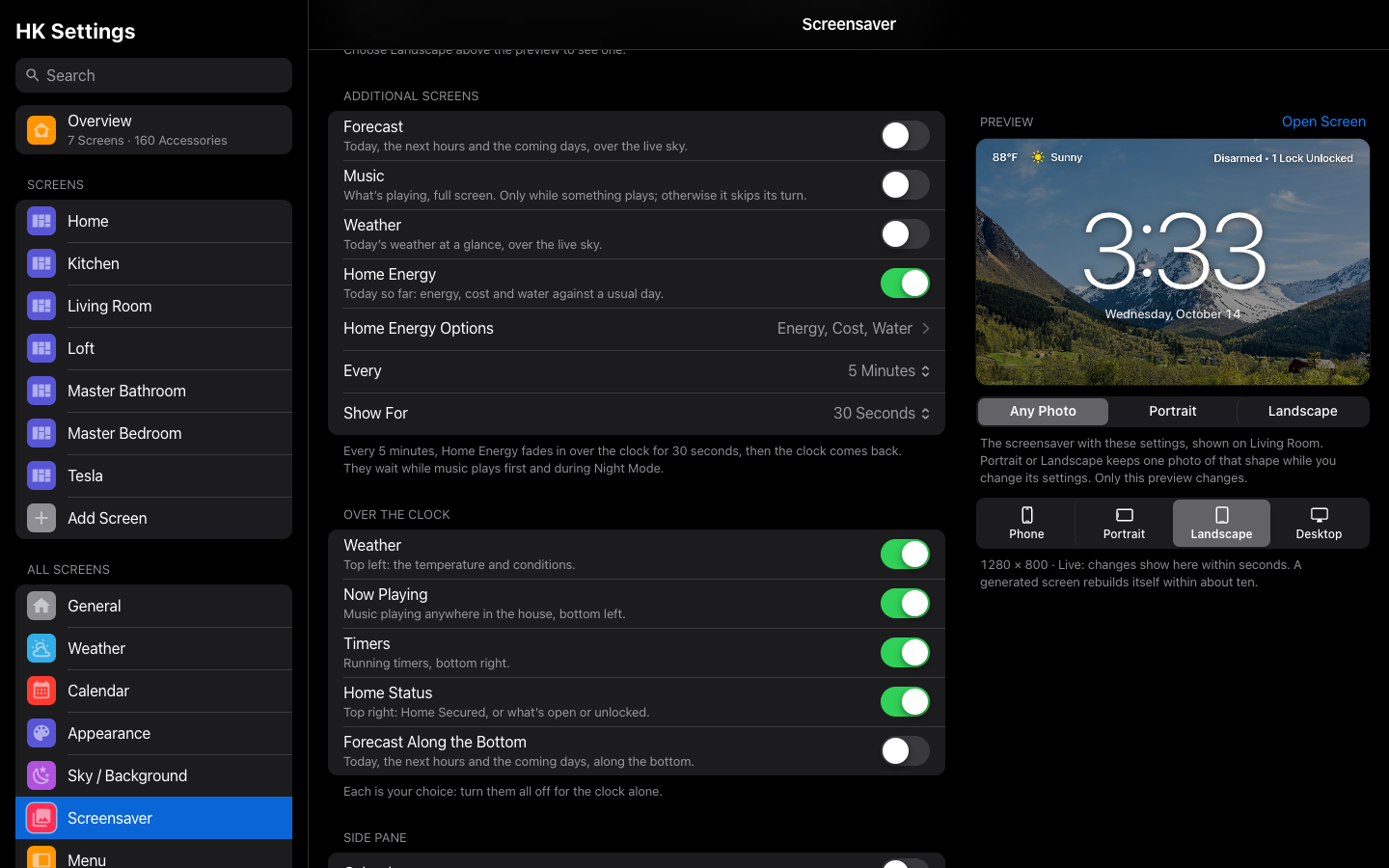Open Sky / Background moon icon
The height and width of the screenshot is (868, 1389).
pyautogui.click(x=41, y=775)
